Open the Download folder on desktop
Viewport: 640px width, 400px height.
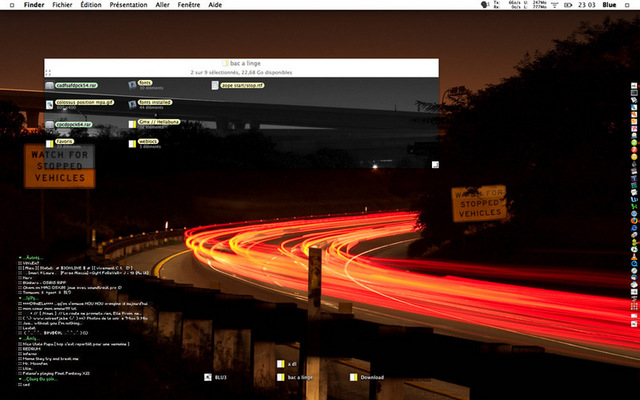pos(354,377)
